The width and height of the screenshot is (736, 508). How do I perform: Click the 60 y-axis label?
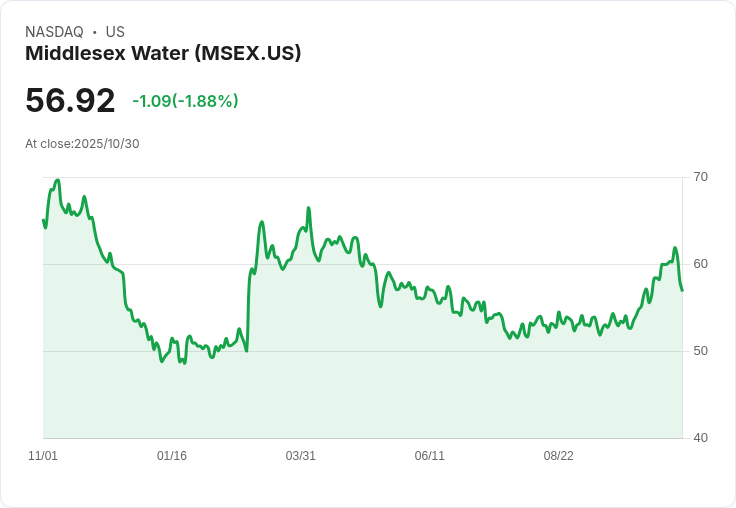pos(700,264)
